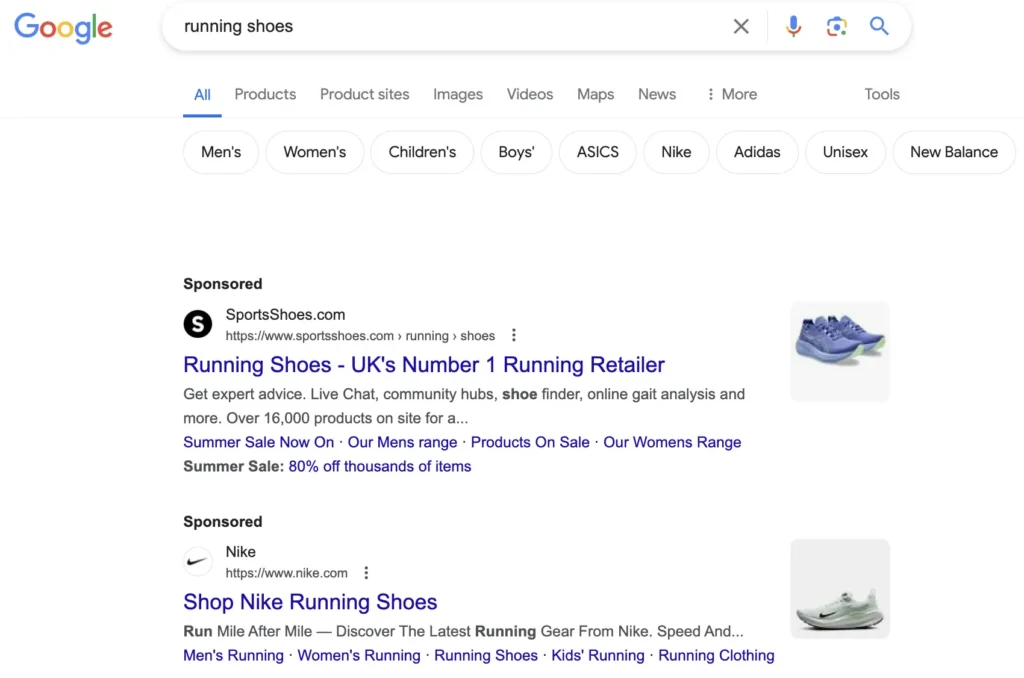Open Kids' Running sitelink
Viewport: 1024px width, 678px height.
click(598, 655)
